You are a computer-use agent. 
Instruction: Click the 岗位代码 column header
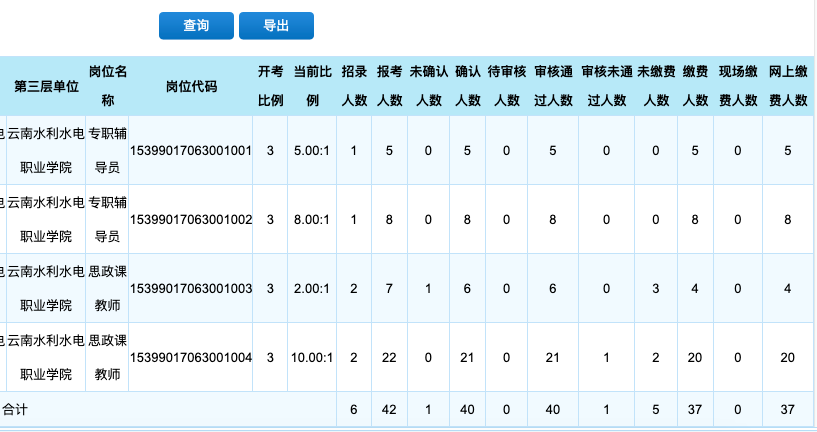(x=191, y=86)
